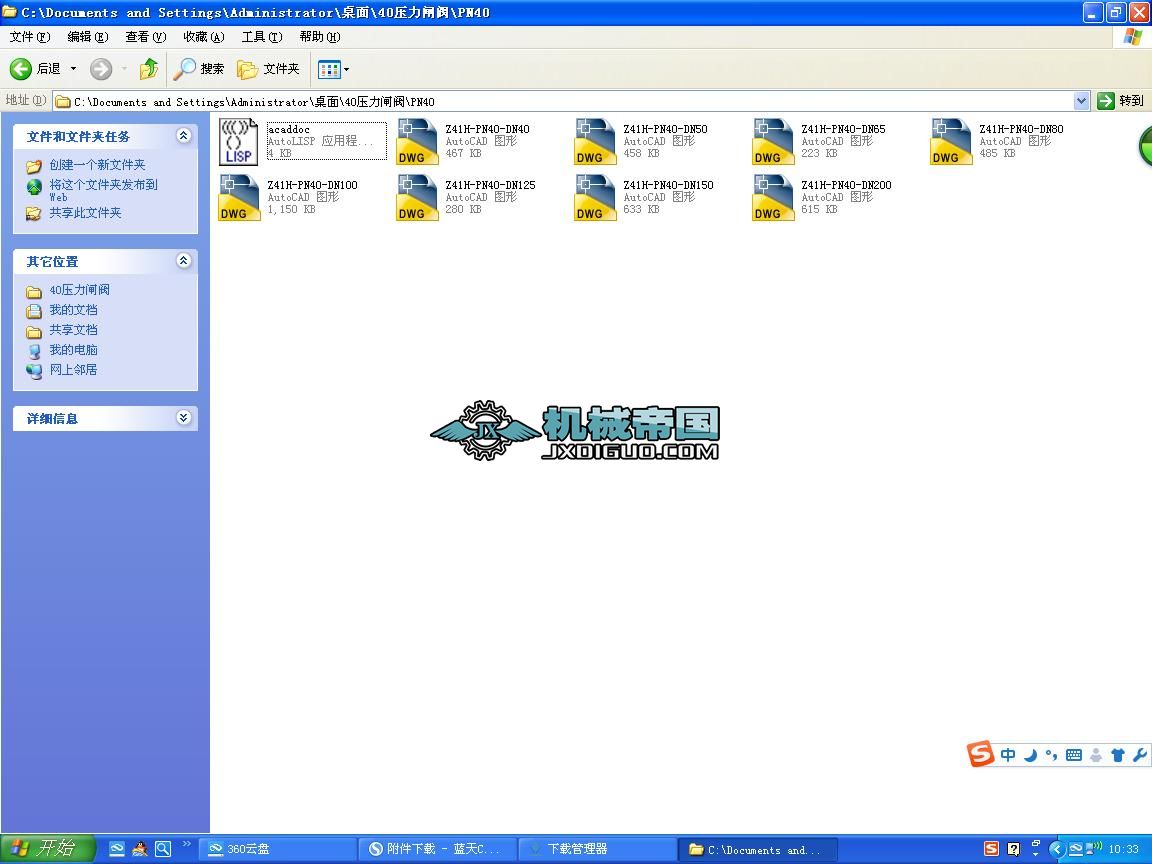
Task: Click the magnifier quick launch icon
Action: tap(163, 849)
